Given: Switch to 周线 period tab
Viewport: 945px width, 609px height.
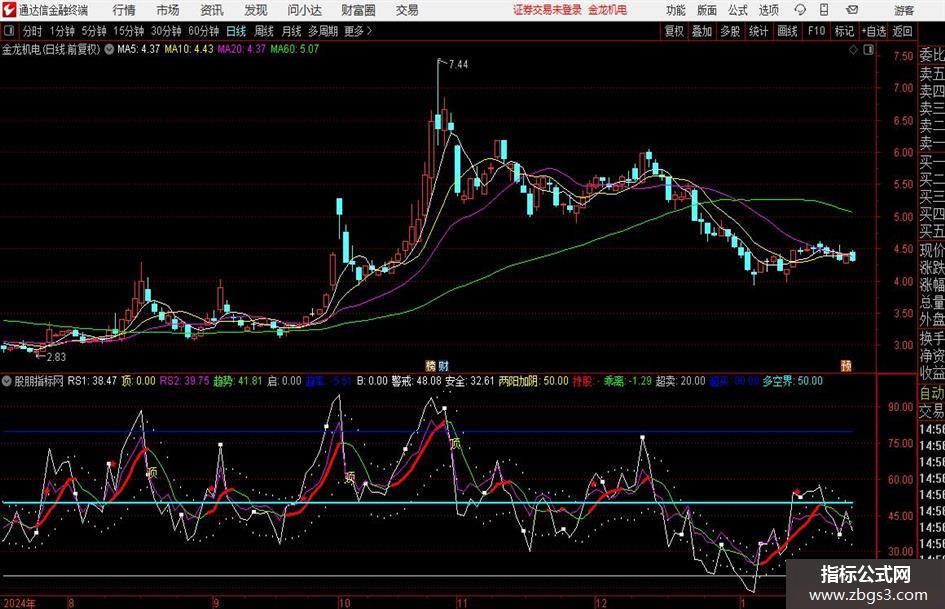Looking at the screenshot, I should point(263,31).
